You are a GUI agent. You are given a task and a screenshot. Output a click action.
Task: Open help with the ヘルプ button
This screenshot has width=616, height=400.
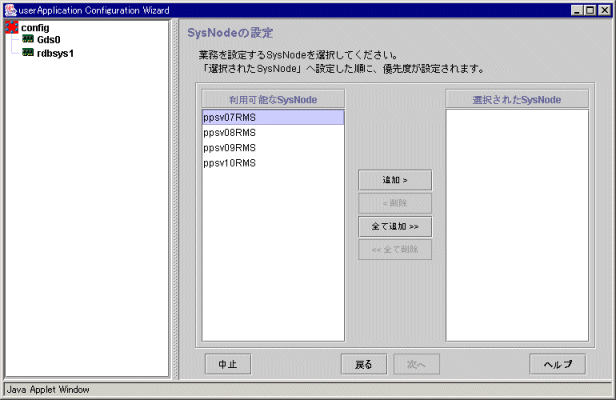click(x=557, y=364)
